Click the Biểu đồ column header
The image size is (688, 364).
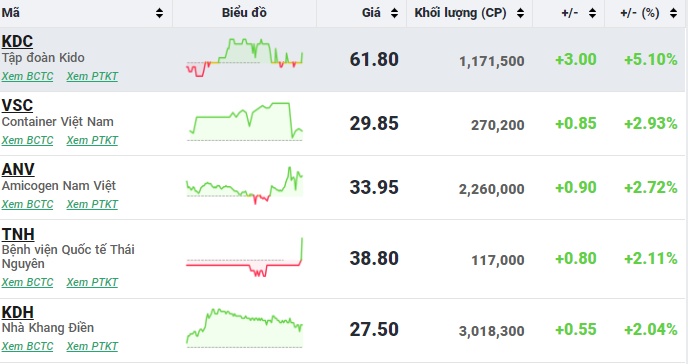[x=244, y=13]
